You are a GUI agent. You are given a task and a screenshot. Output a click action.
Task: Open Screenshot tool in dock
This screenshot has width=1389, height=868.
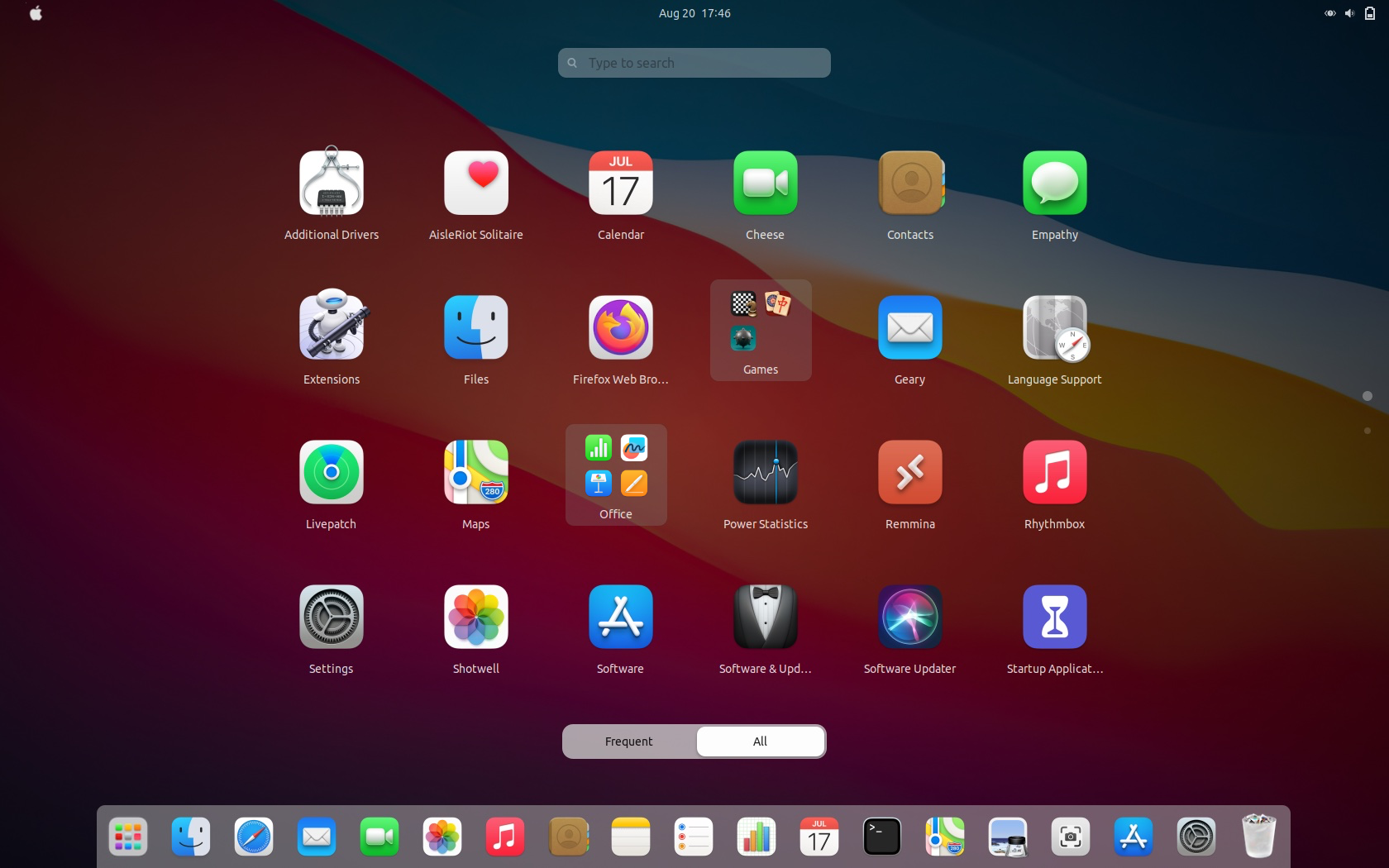point(1071,837)
